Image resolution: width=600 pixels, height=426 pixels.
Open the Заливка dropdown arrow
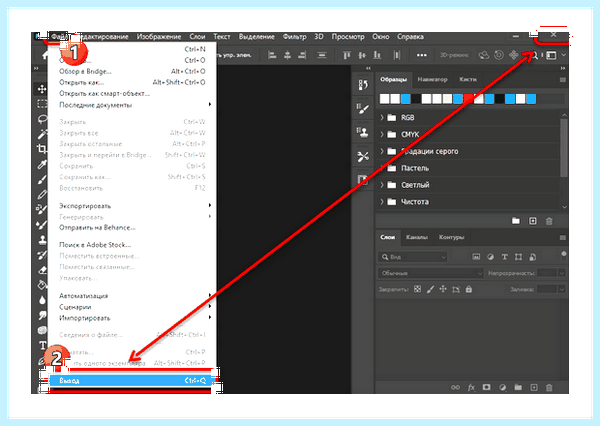(x=562, y=289)
